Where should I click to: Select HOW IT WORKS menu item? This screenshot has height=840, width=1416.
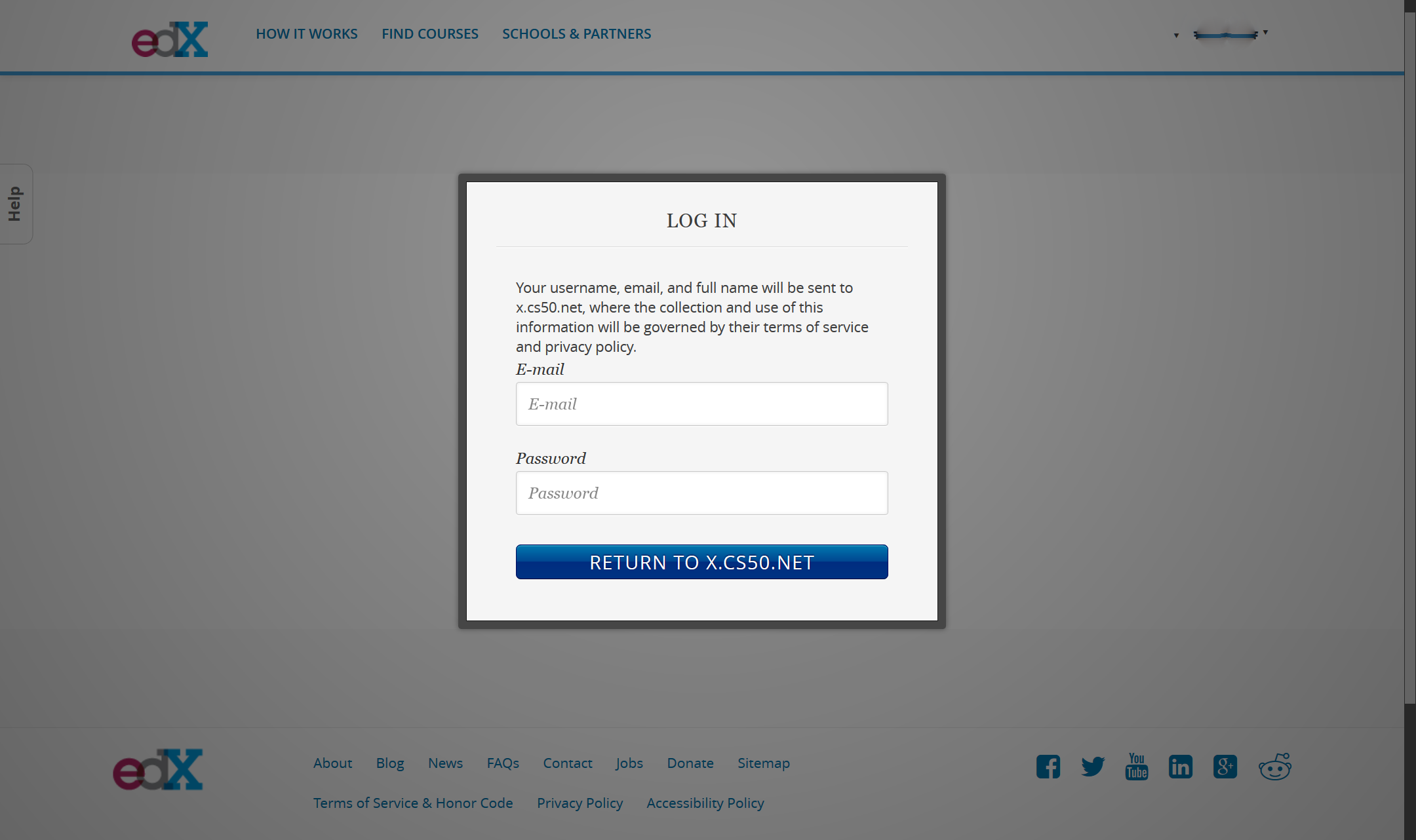[306, 33]
